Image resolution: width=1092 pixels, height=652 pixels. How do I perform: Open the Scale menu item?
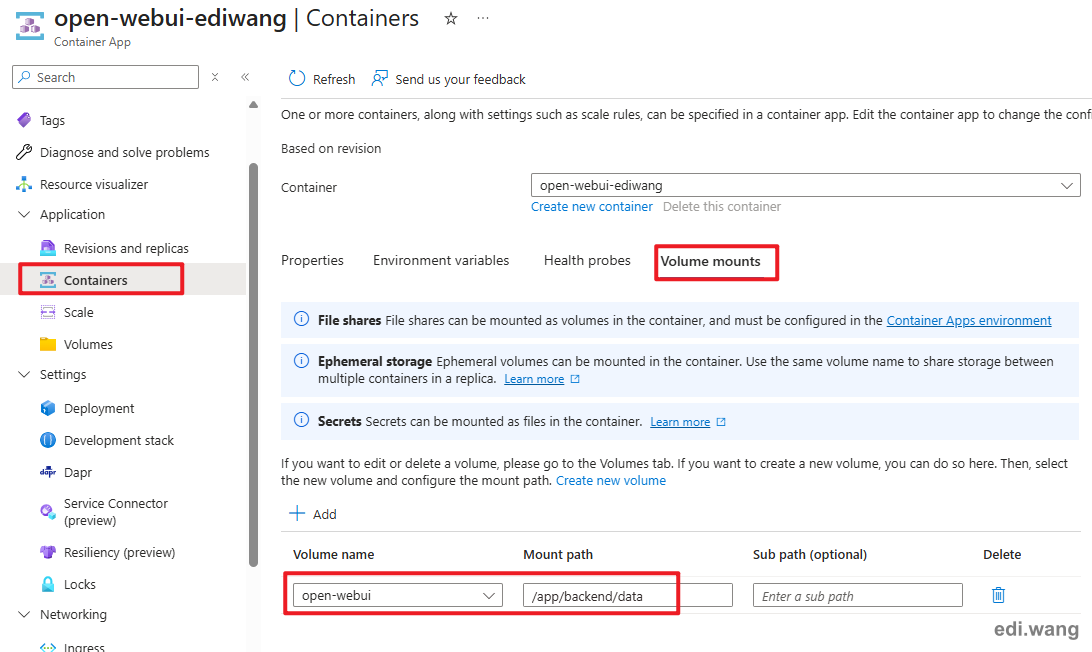(x=79, y=312)
